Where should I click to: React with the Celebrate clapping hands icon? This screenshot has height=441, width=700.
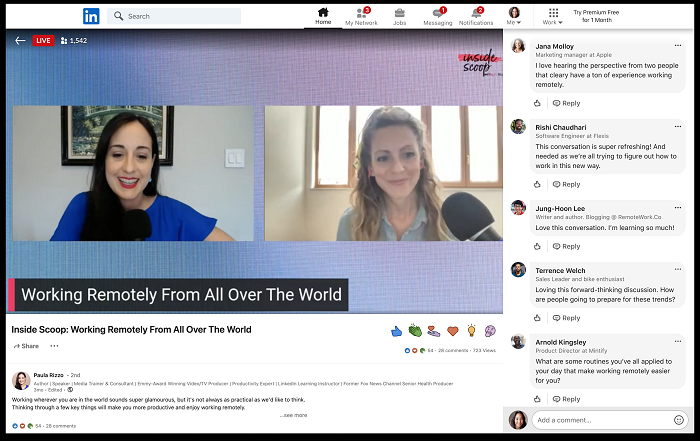(x=415, y=331)
